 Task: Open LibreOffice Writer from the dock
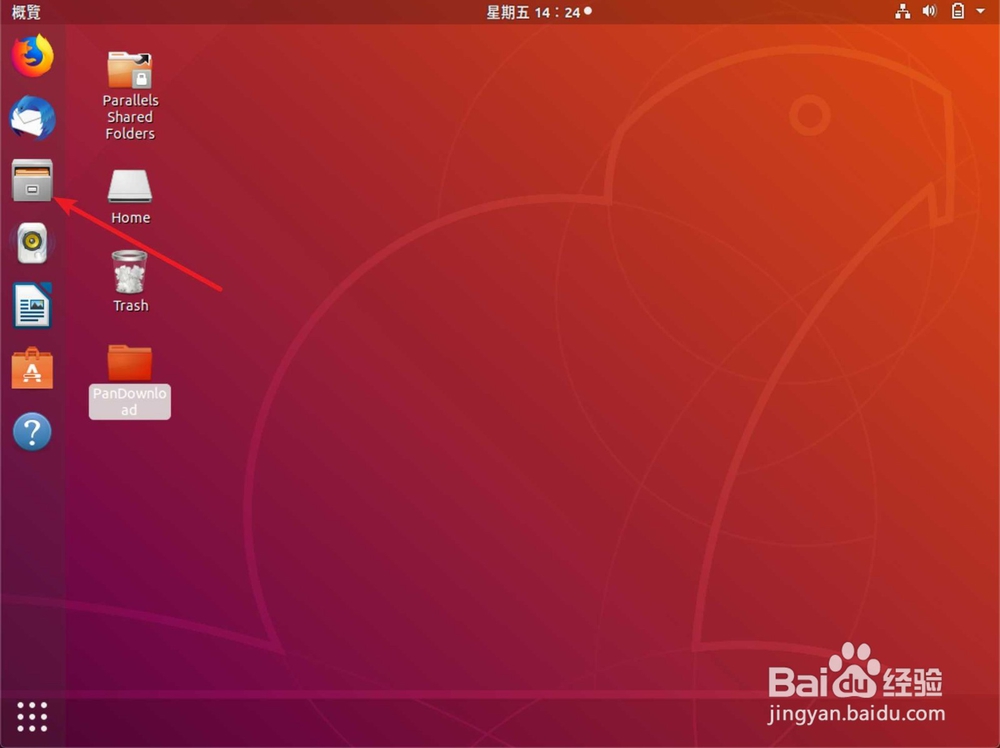point(32,305)
